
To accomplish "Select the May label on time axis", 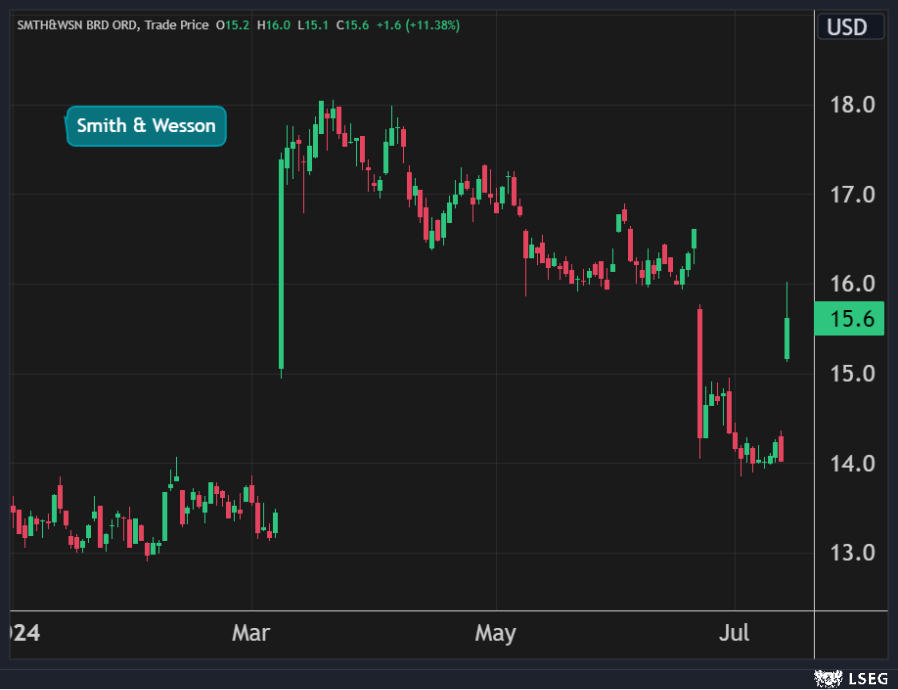I will [x=495, y=634].
